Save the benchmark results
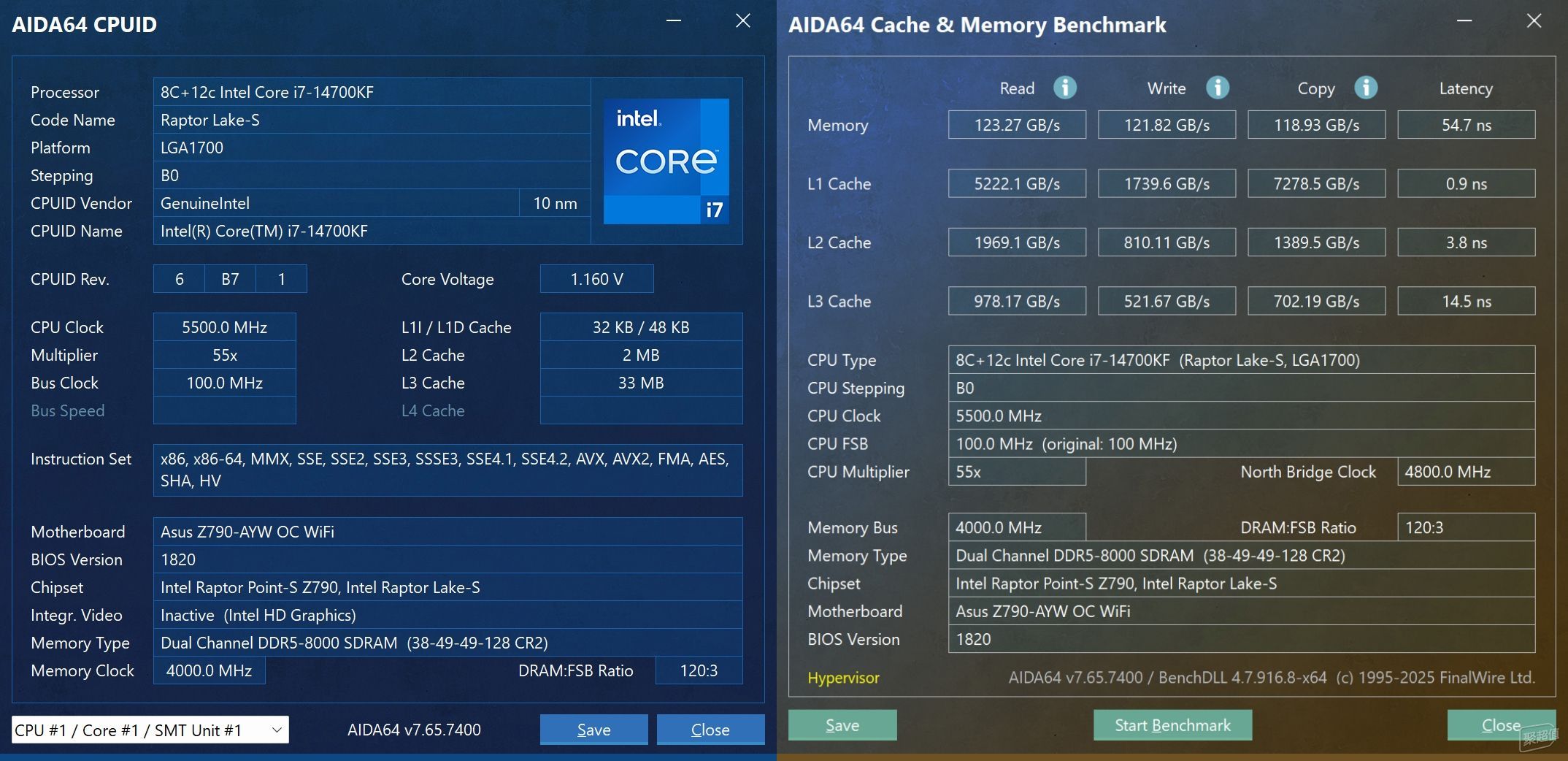The height and width of the screenshot is (761, 1568). pyautogui.click(x=842, y=725)
